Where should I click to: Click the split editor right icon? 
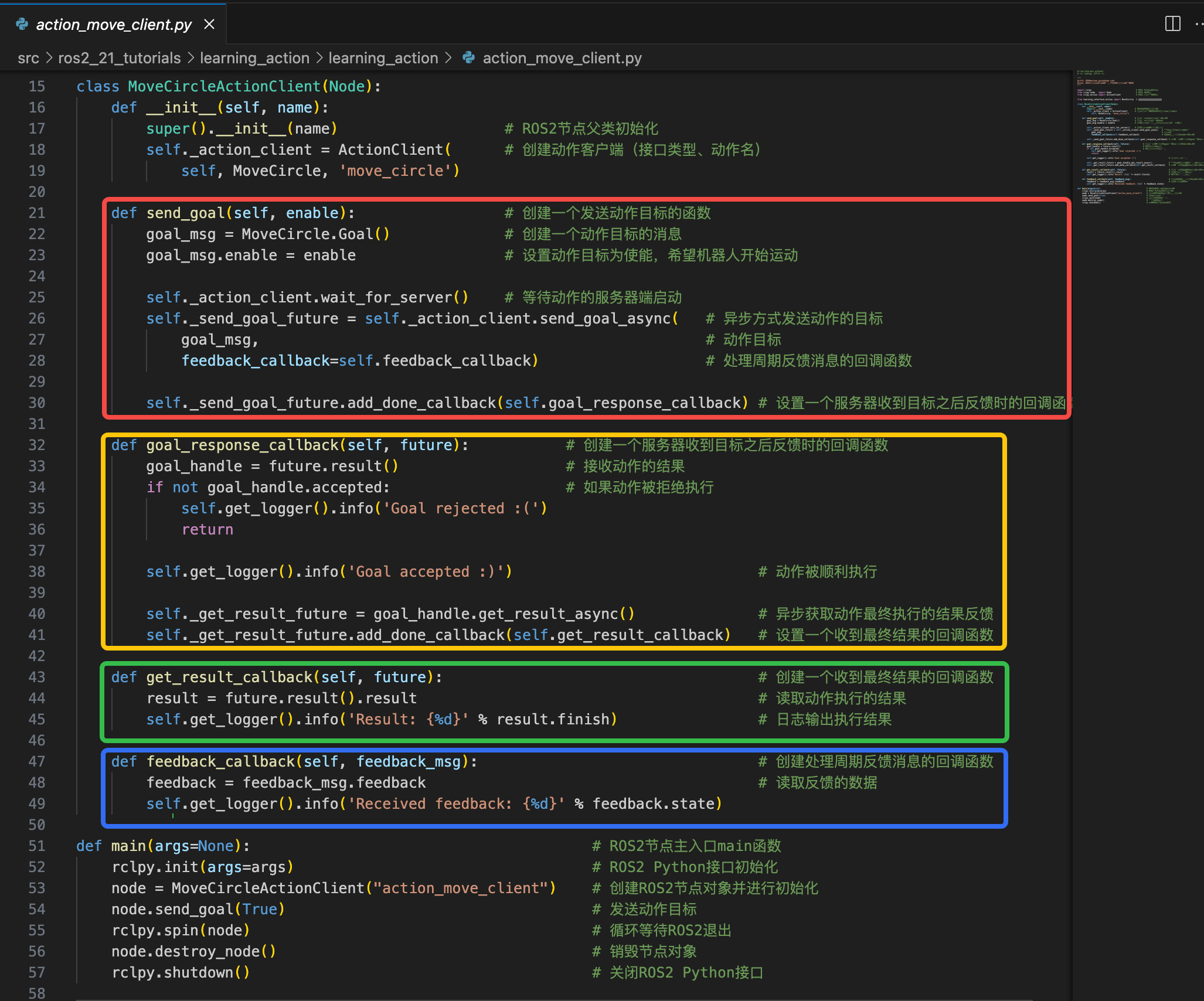pos(1172,24)
